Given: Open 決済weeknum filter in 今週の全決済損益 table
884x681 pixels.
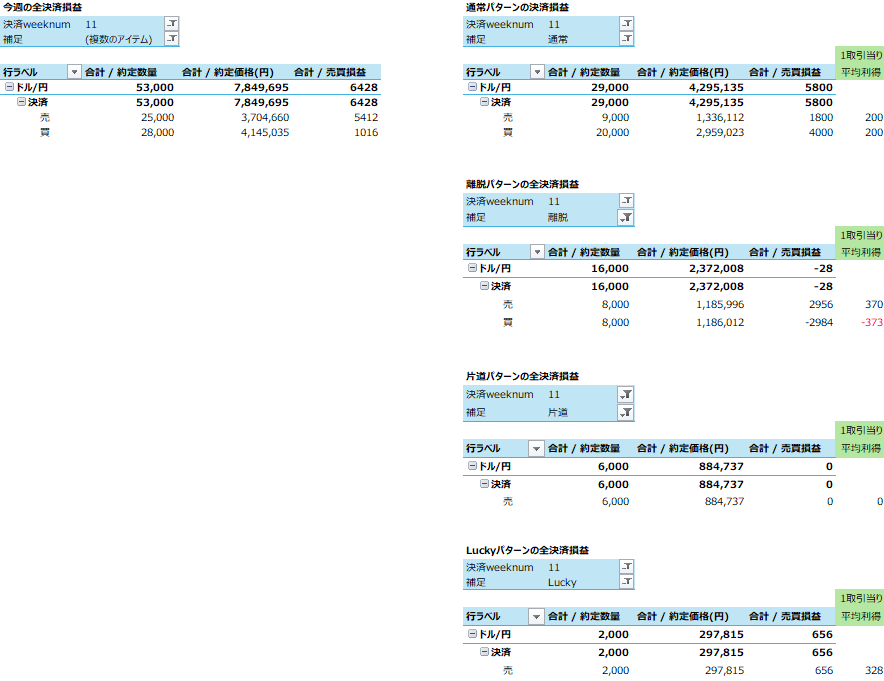Looking at the screenshot, I should pos(171,24).
